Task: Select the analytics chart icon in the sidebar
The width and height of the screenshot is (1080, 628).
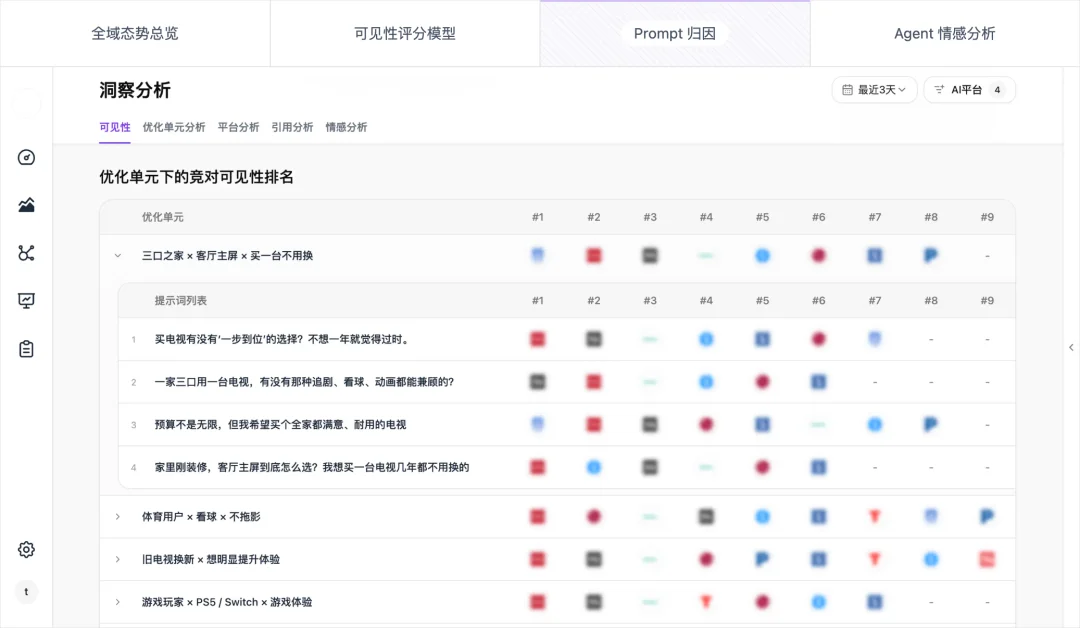Action: coord(26,204)
